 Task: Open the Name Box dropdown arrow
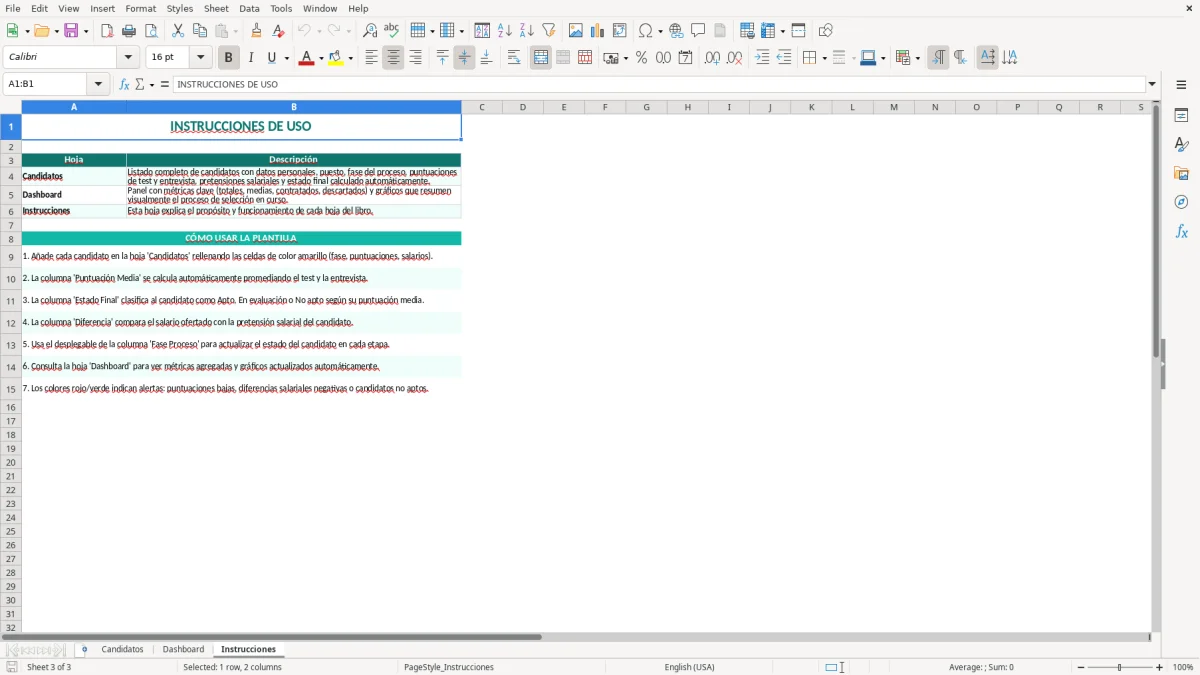[x=98, y=84]
